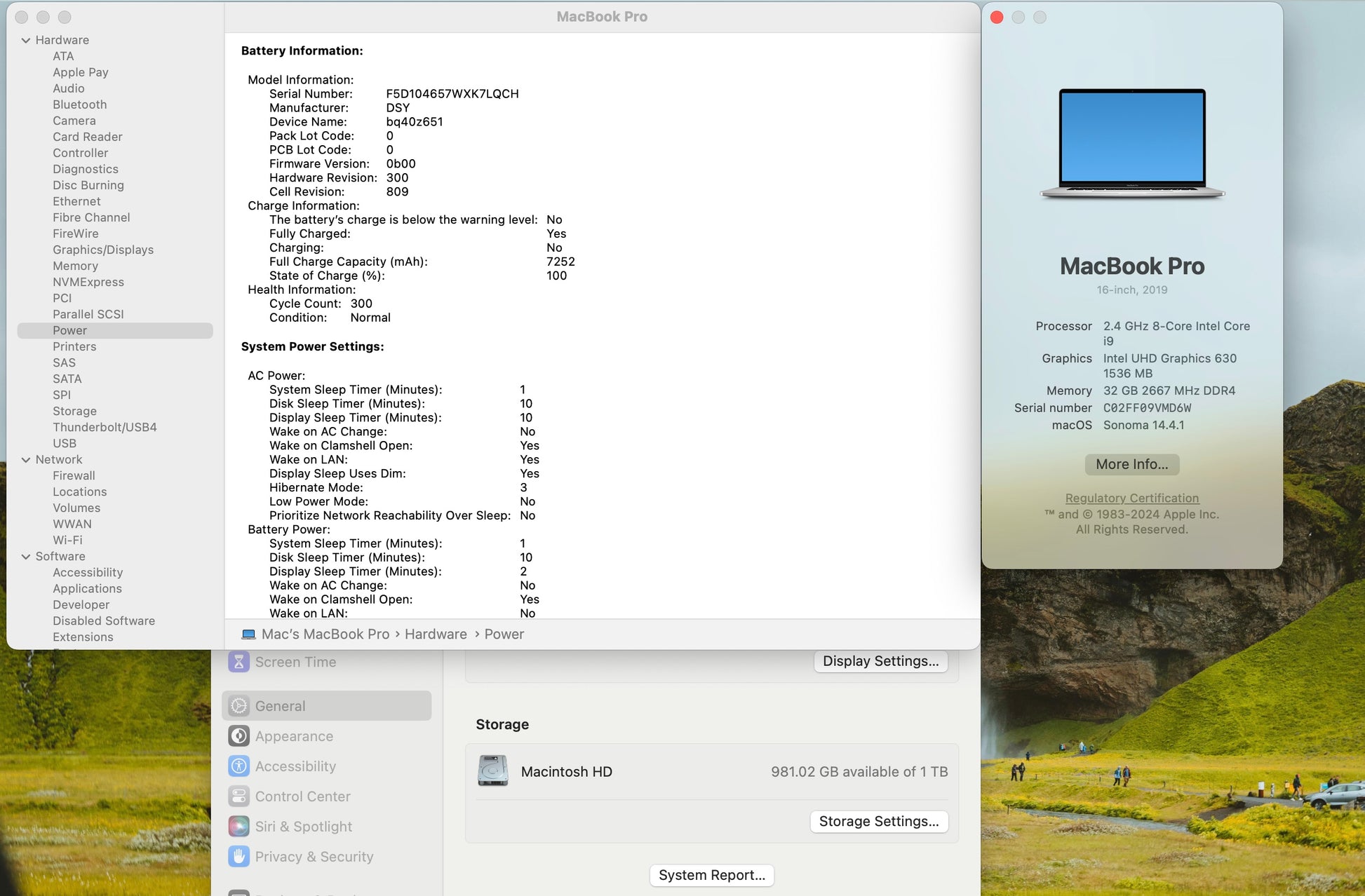Select Thunderbolt/USB4 in the hardware list

(105, 427)
